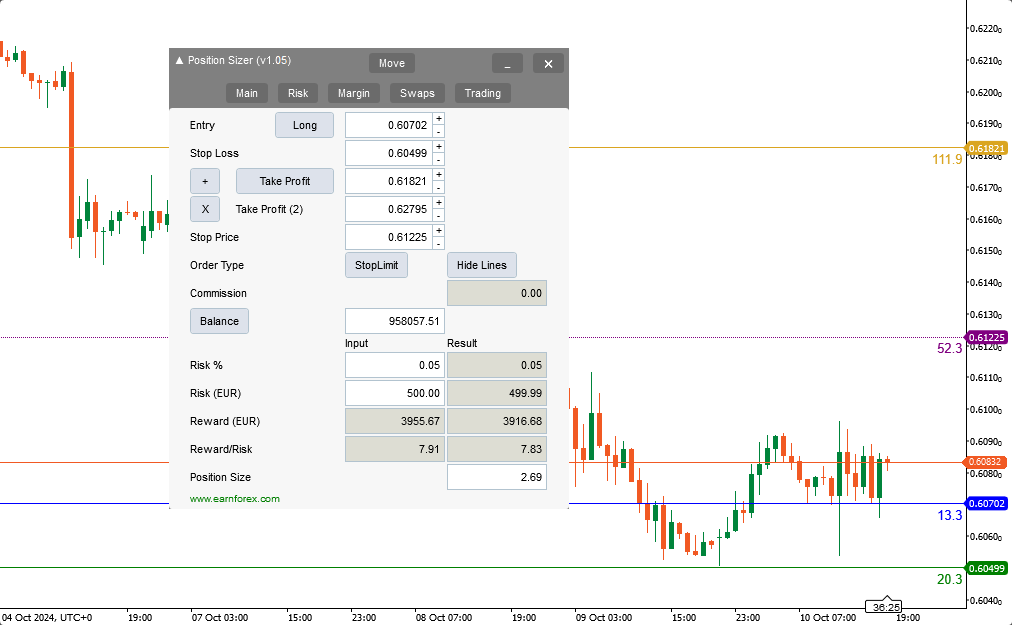This screenshot has width=1012, height=625.
Task: Click the Risk % input field
Action: [x=394, y=365]
